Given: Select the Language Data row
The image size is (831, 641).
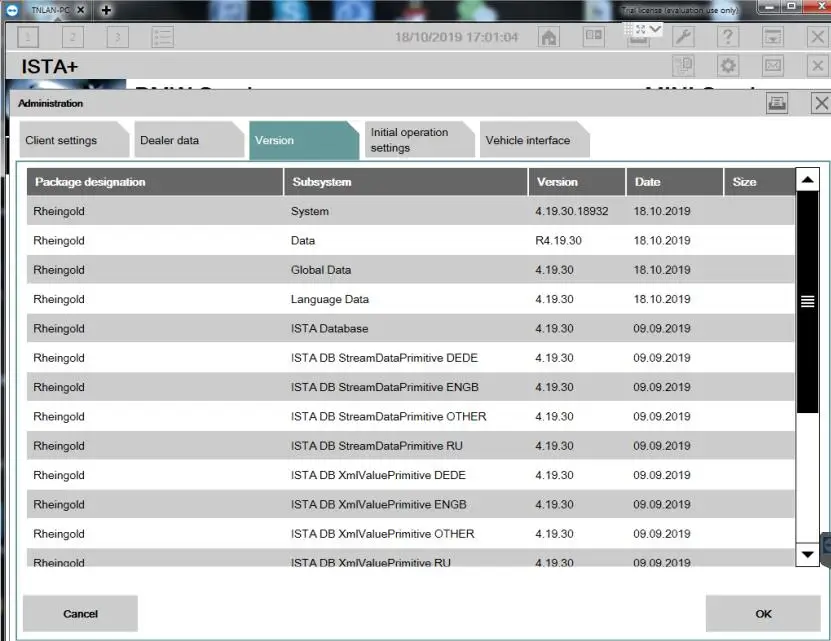Looking at the screenshot, I should (x=410, y=299).
